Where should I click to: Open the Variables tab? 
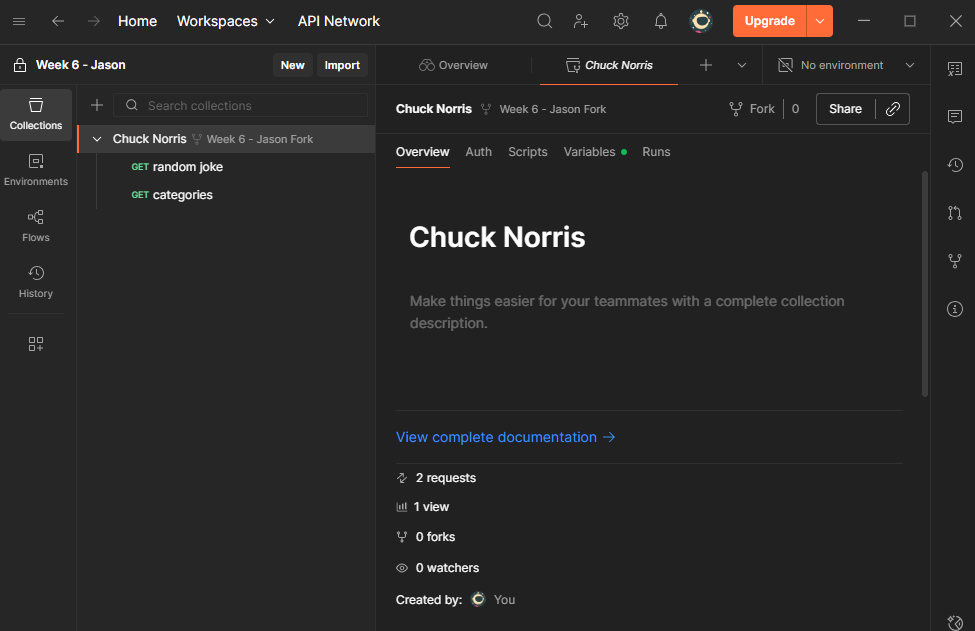[594, 152]
